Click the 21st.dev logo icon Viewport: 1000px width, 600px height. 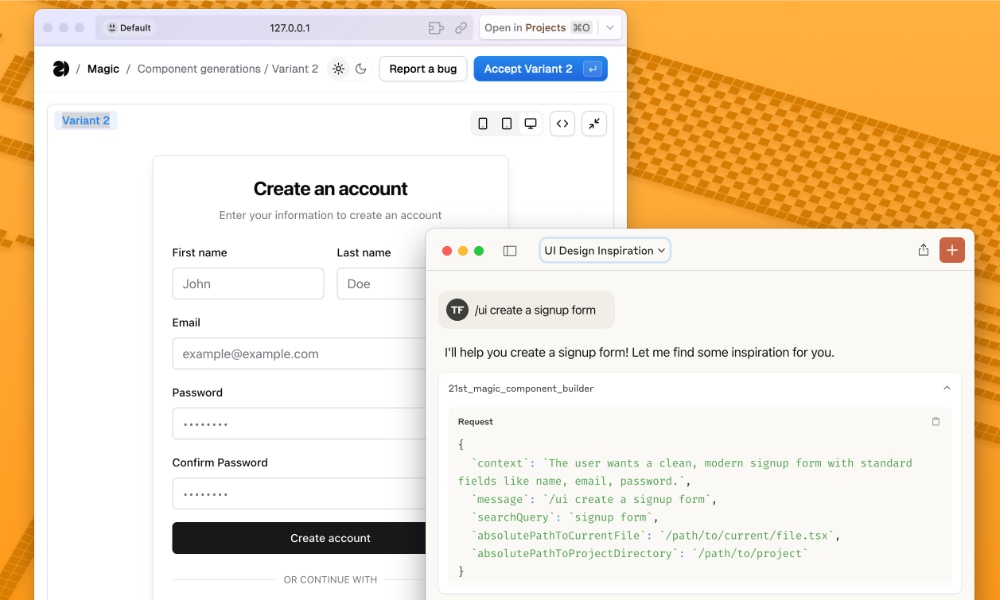click(61, 69)
